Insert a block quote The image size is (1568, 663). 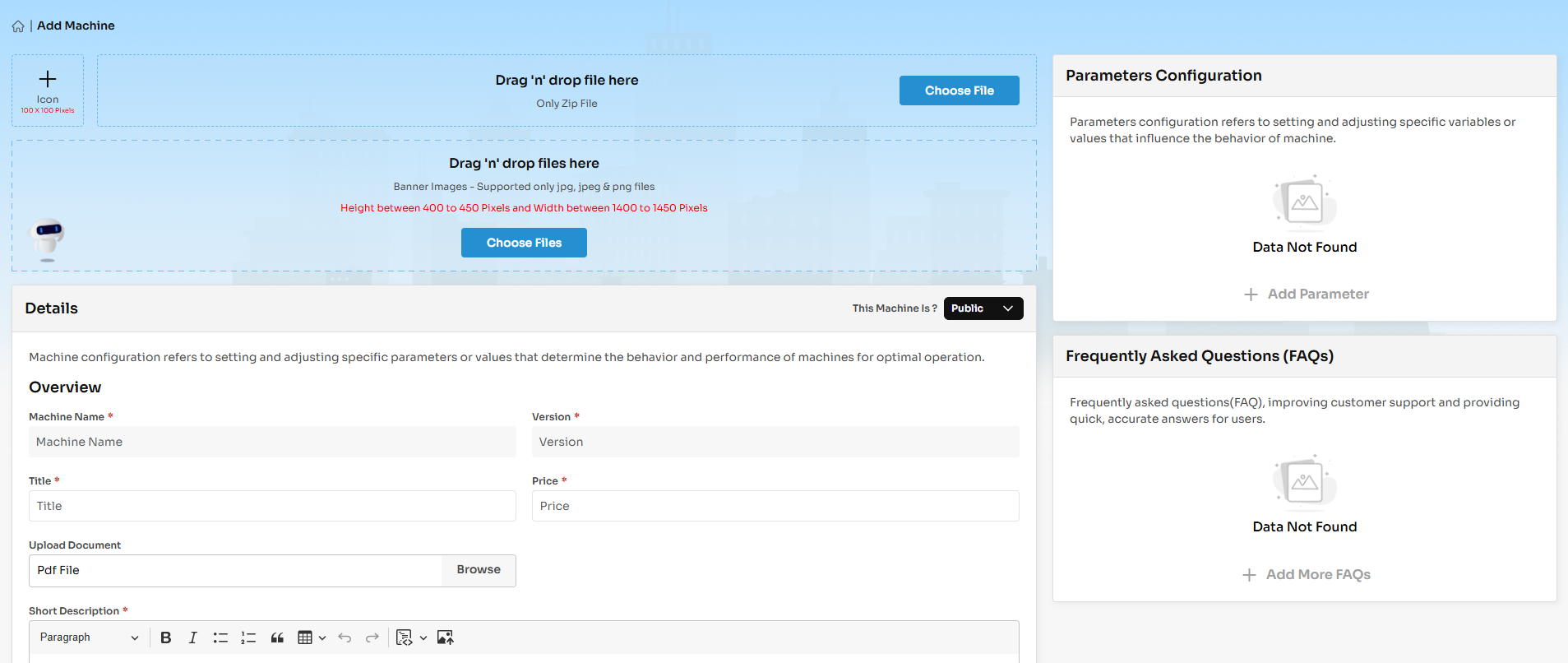[277, 637]
